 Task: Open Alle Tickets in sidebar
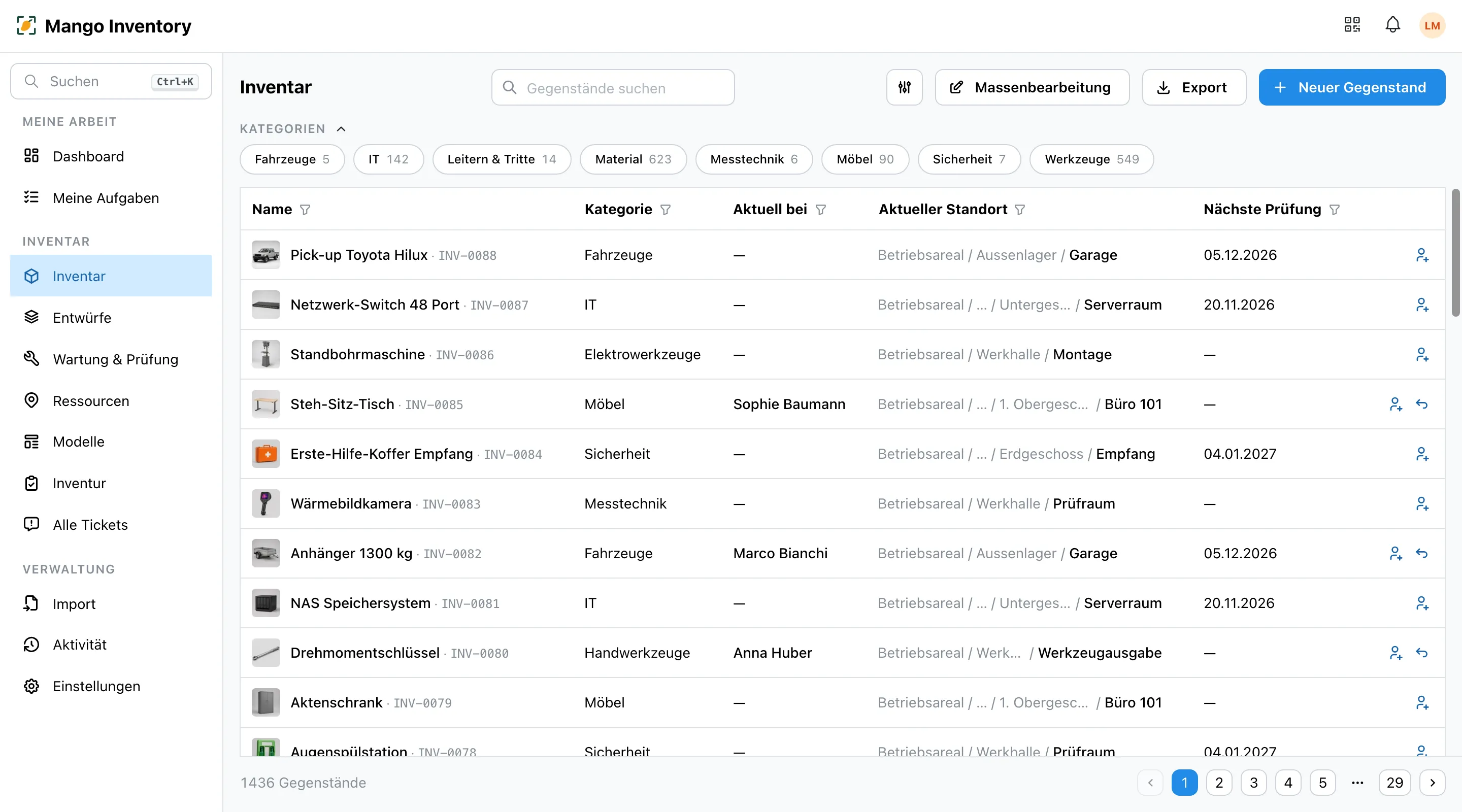pyautogui.click(x=111, y=525)
